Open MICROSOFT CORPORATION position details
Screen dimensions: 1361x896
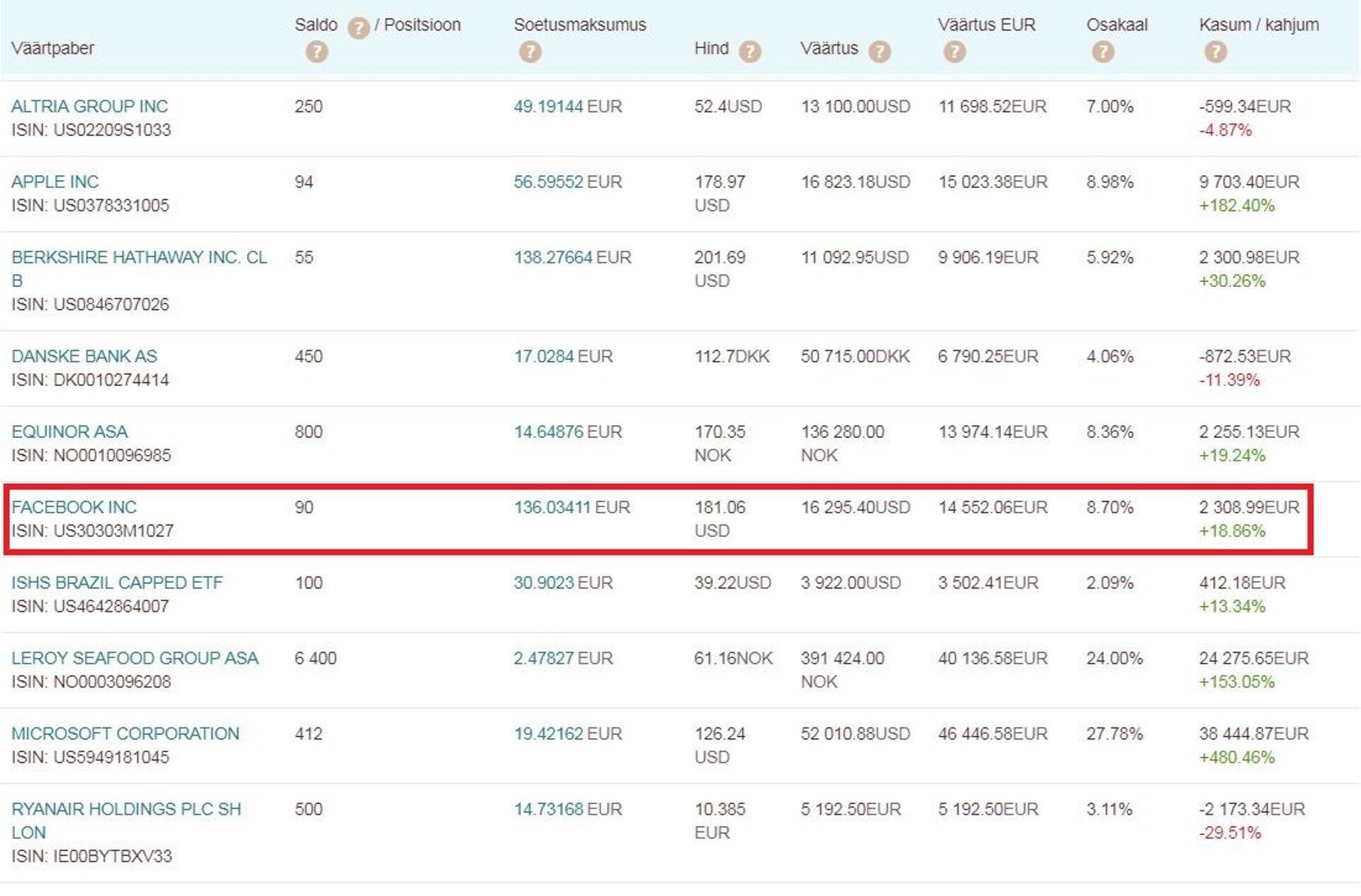point(125,734)
